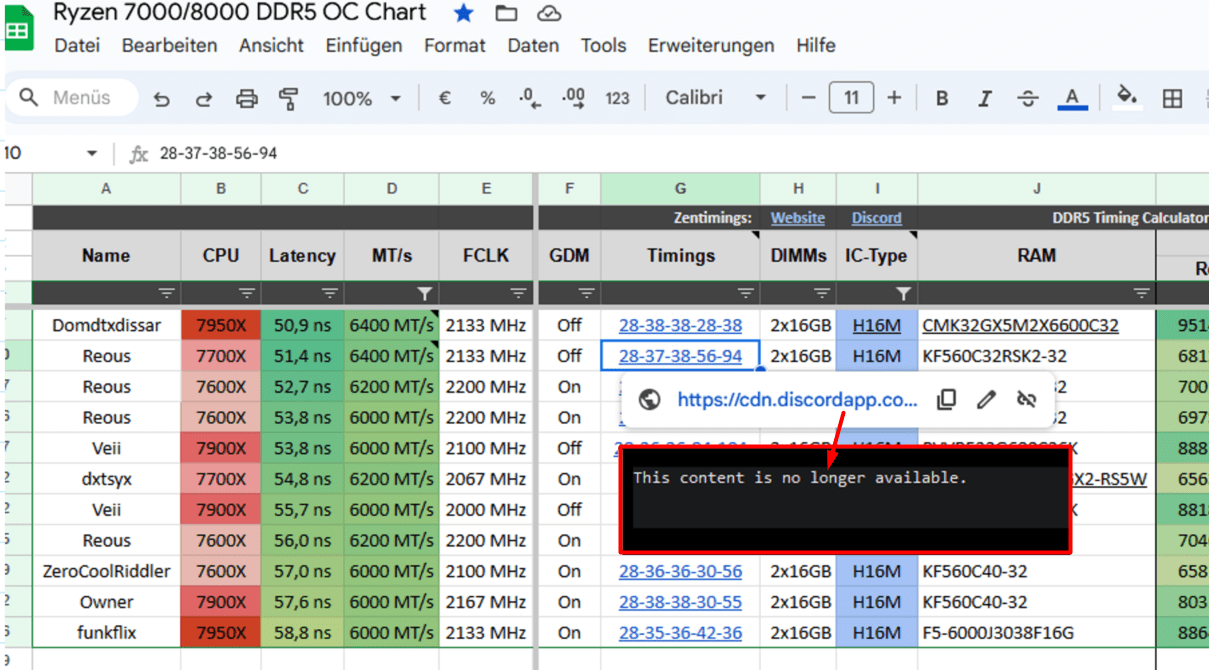Open the 28-38-38-28-38 timings link
The image size is (1209, 670).
(x=681, y=325)
